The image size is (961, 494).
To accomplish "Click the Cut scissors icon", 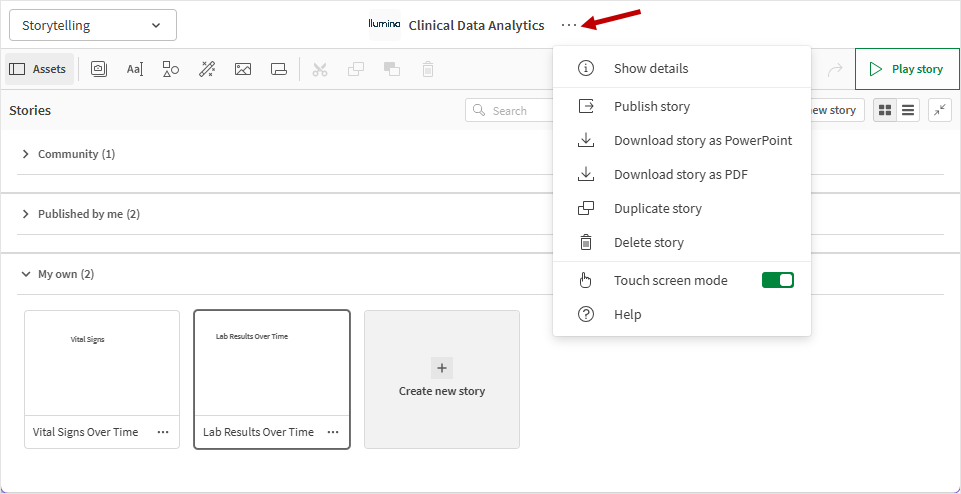I will [320, 69].
